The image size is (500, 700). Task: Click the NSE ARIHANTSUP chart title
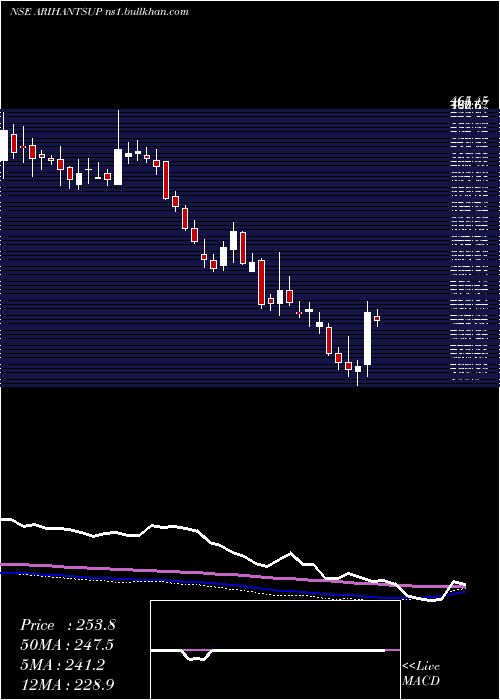click(99, 12)
